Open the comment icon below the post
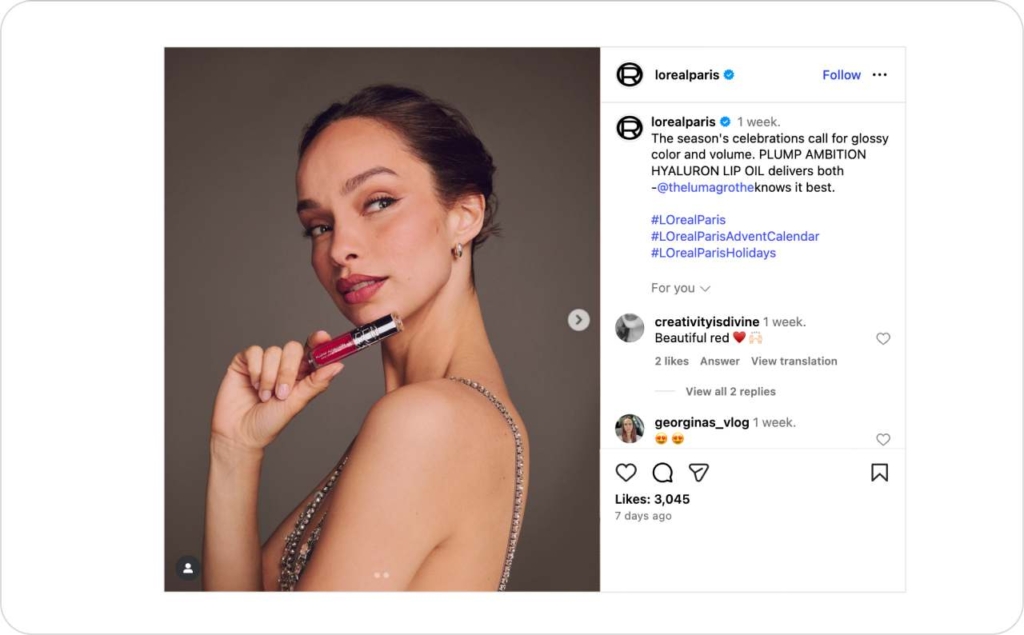This screenshot has width=1024, height=635. click(x=662, y=472)
